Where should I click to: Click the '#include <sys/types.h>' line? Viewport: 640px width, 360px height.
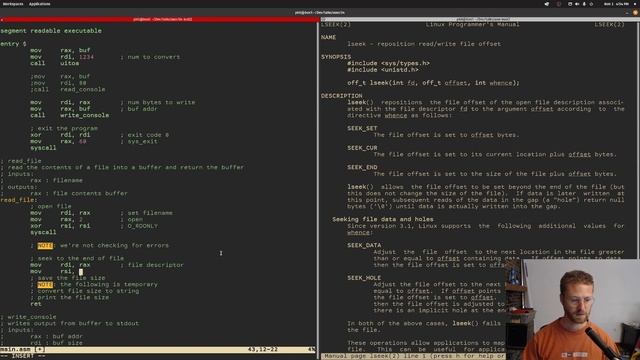pyautogui.click(x=388, y=63)
